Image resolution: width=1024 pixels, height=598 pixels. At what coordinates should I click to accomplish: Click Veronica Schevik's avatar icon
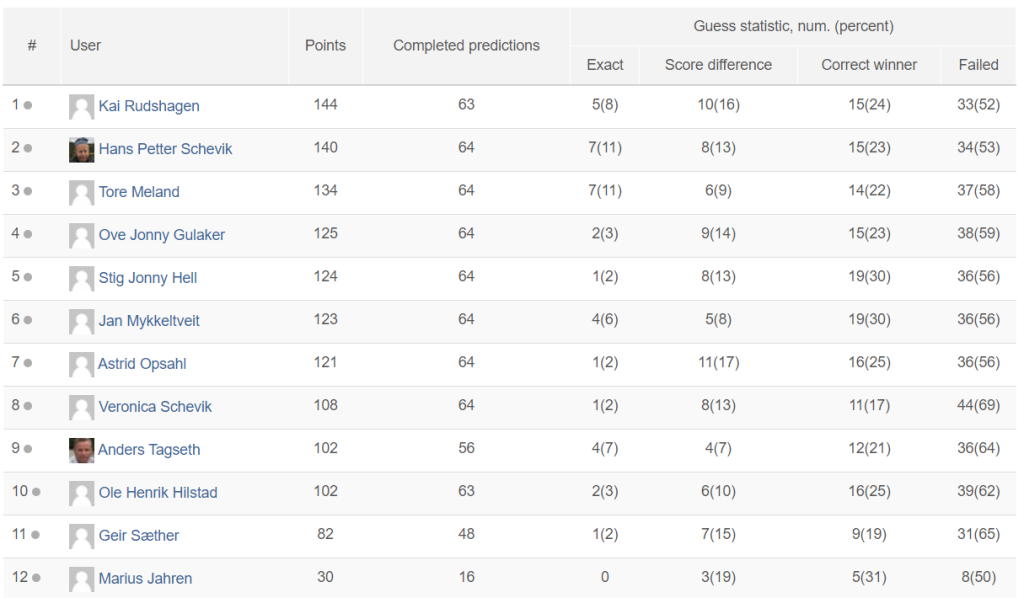81,407
